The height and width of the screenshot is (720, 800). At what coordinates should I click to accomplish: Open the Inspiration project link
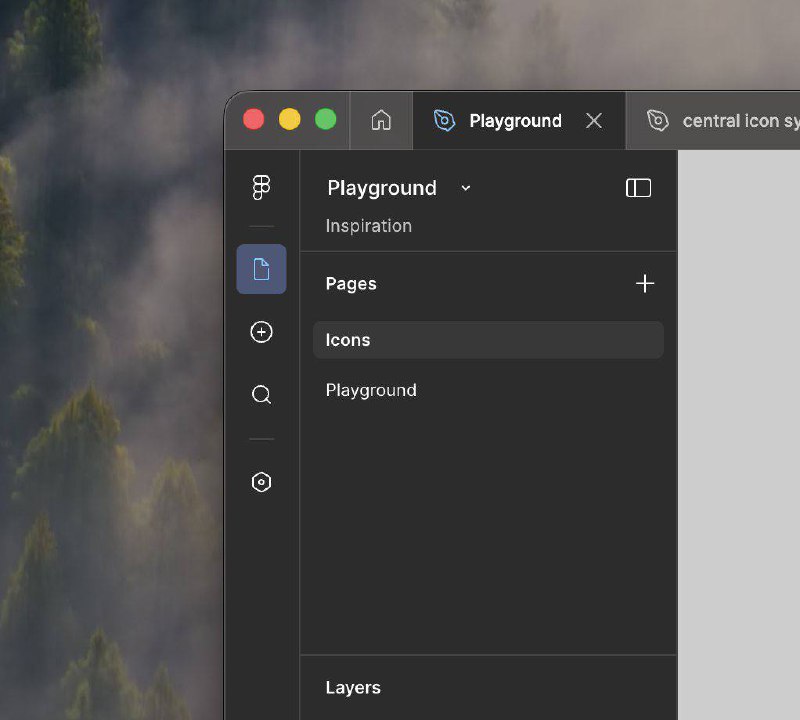[368, 226]
